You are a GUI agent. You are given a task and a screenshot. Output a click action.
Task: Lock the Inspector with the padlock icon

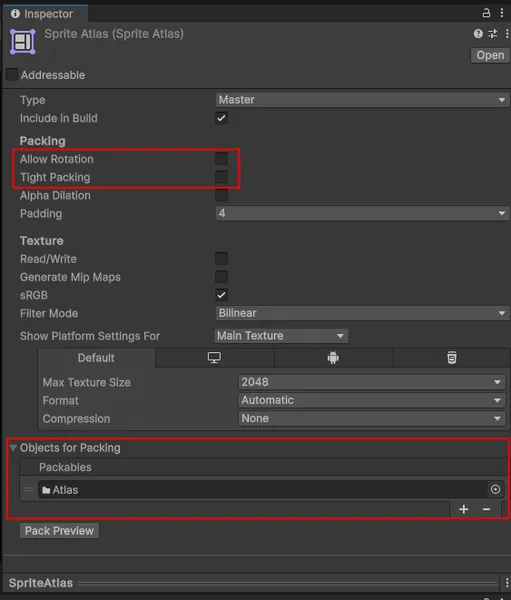(x=486, y=13)
